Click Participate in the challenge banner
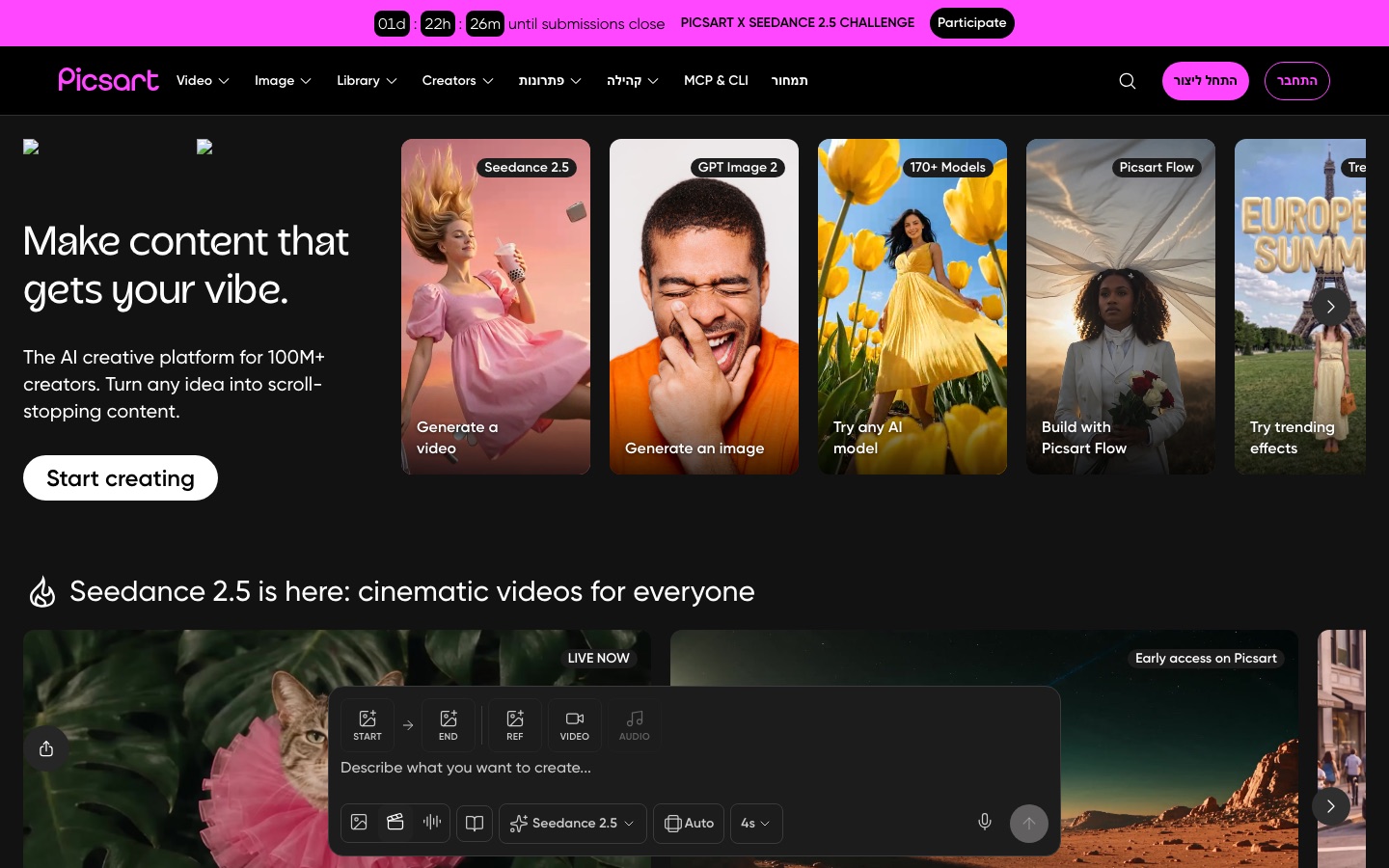Screen dimensions: 1389x868 tap(971, 23)
